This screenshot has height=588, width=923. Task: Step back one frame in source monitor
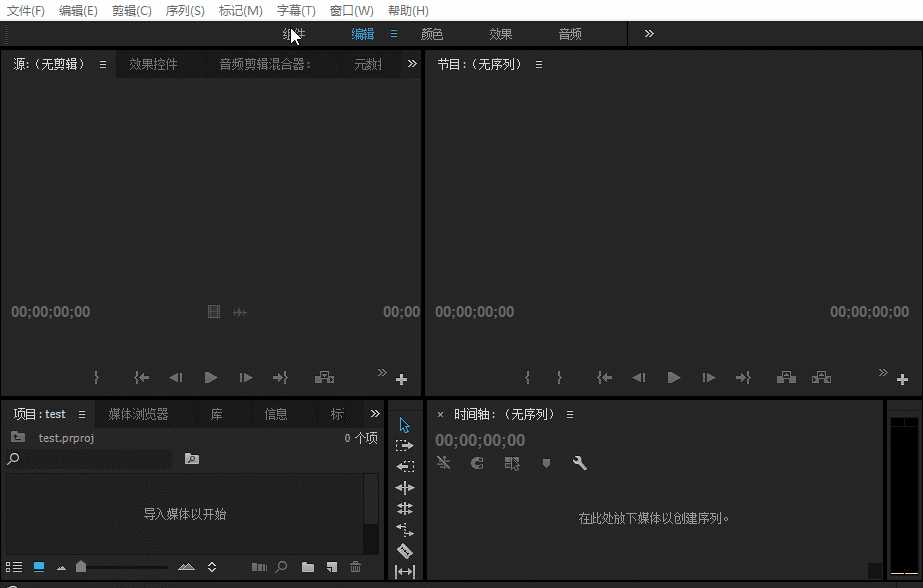click(175, 377)
